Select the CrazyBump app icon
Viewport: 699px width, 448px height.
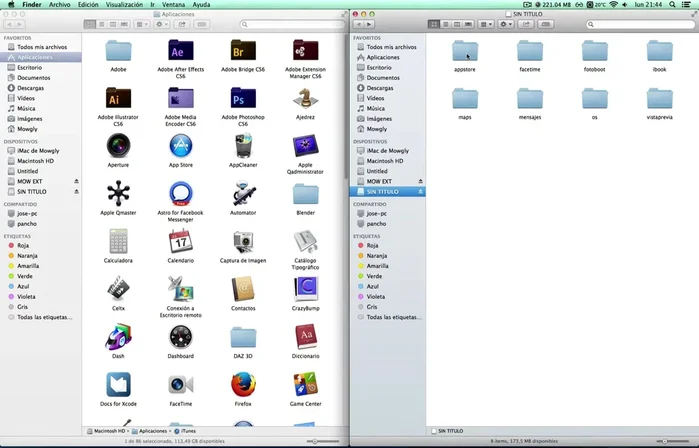[305, 289]
